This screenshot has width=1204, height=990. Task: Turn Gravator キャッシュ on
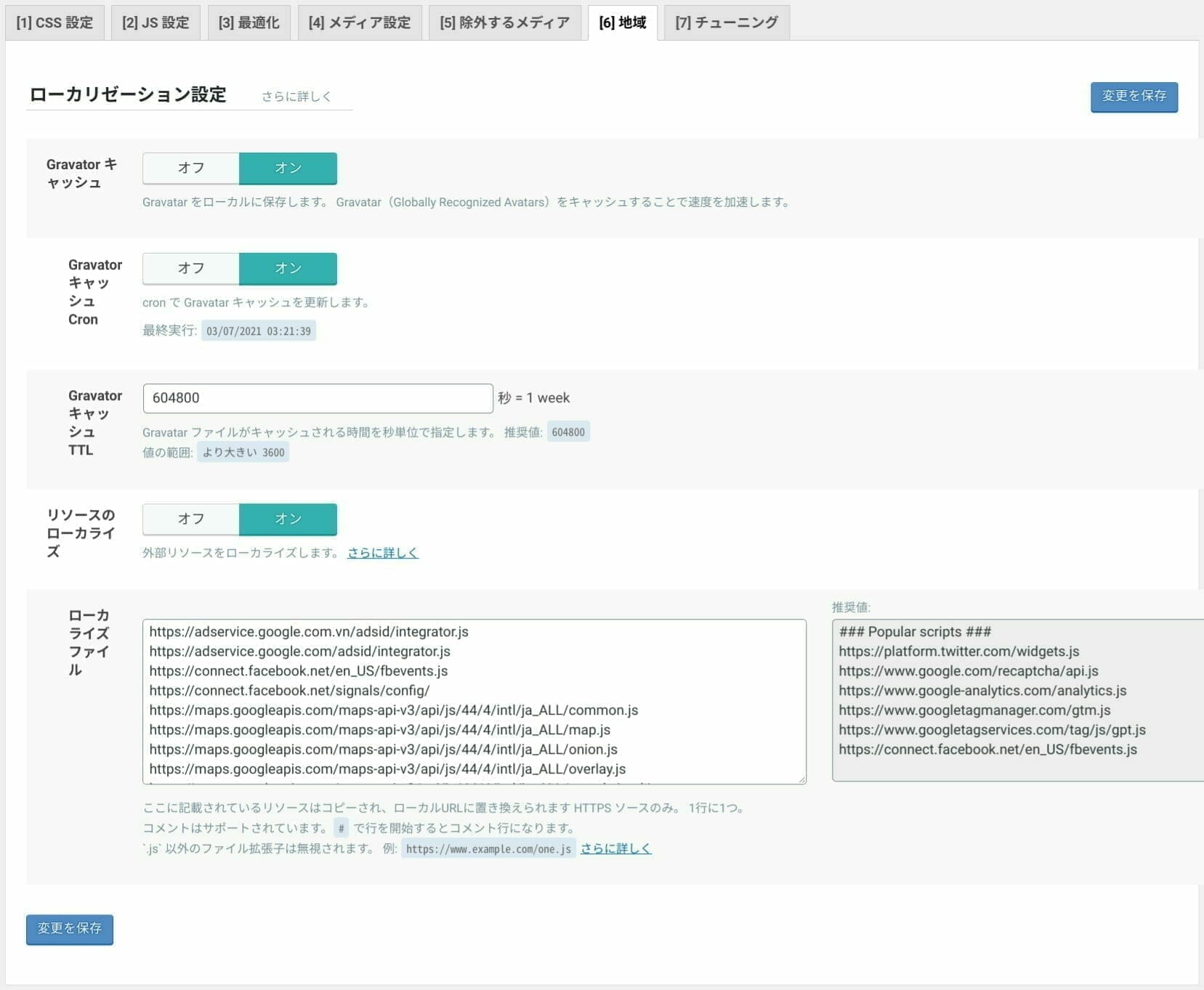288,168
